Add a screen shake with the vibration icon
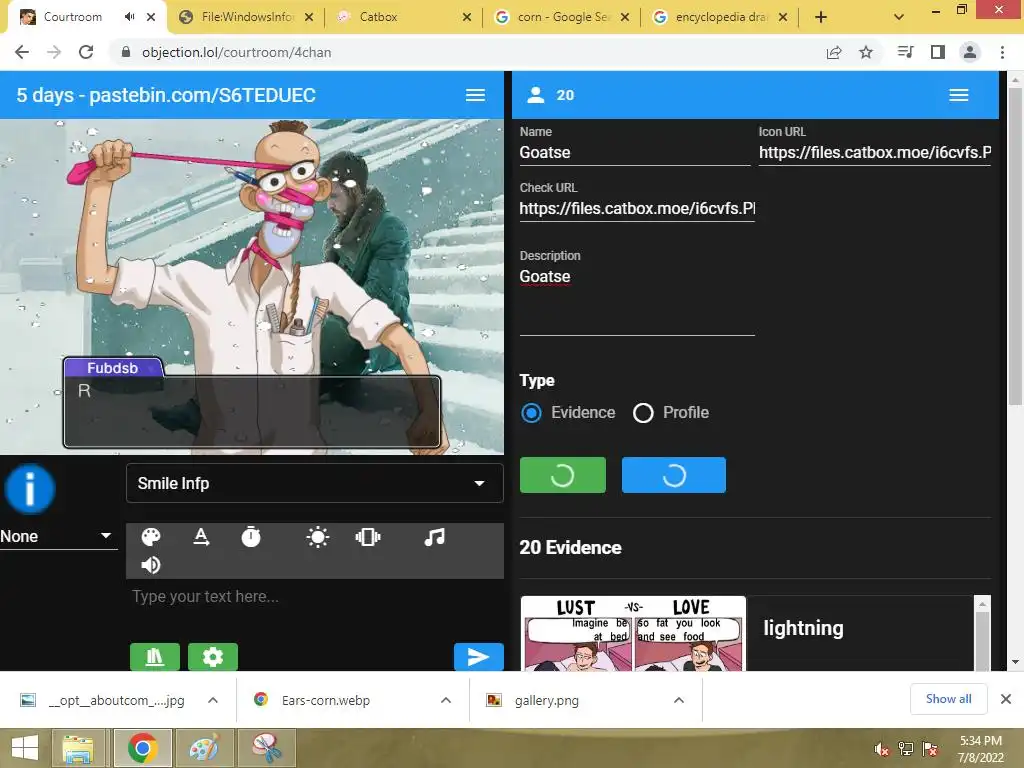Image resolution: width=1024 pixels, height=768 pixels. click(x=368, y=537)
